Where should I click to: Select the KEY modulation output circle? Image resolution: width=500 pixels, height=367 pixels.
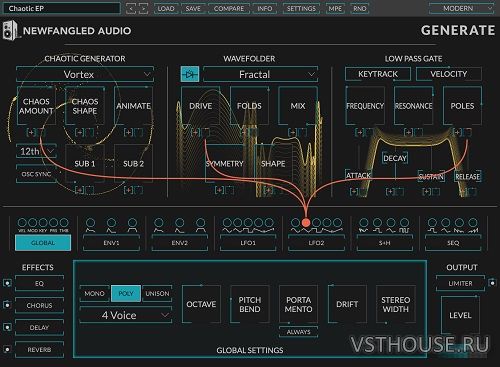[x=43, y=222]
